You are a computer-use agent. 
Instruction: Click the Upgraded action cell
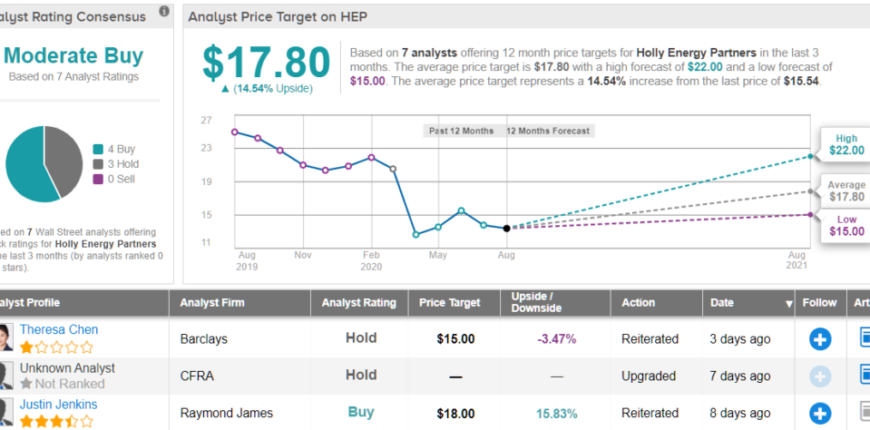649,376
